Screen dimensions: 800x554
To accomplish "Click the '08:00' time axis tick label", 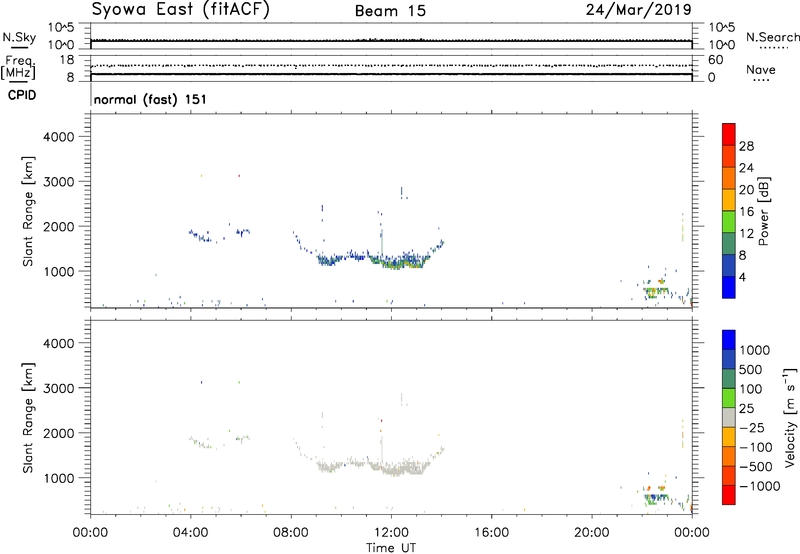I will click(291, 533).
